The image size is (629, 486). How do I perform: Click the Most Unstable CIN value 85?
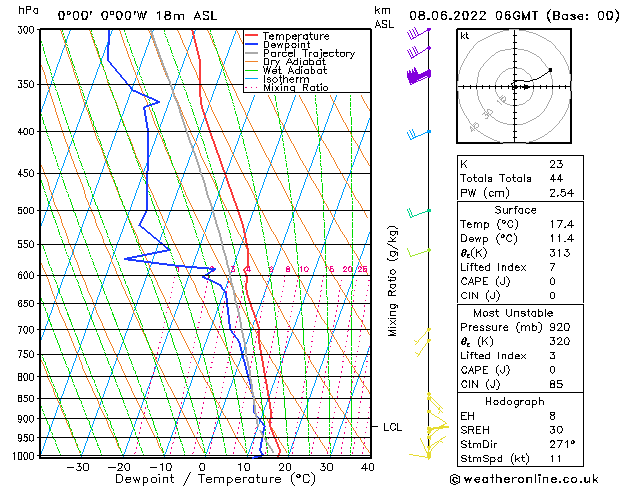click(556, 384)
